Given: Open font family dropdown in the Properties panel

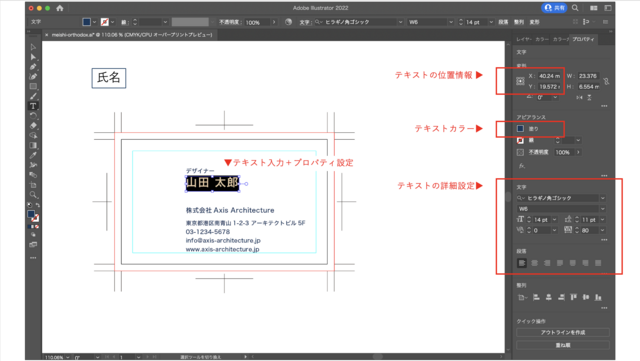Looking at the screenshot, I should coord(561,198).
